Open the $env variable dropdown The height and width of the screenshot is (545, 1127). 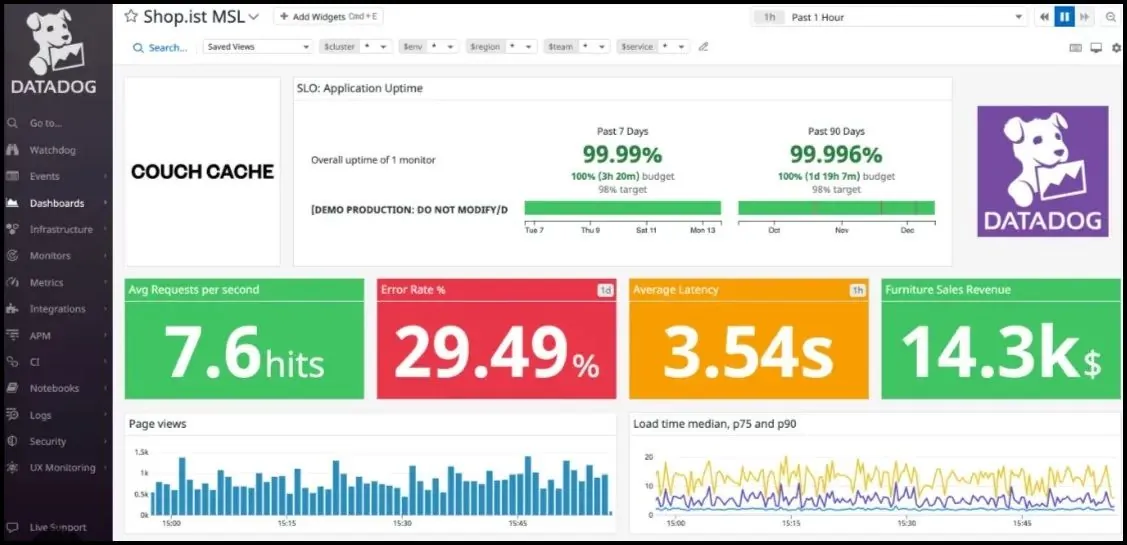click(x=429, y=47)
